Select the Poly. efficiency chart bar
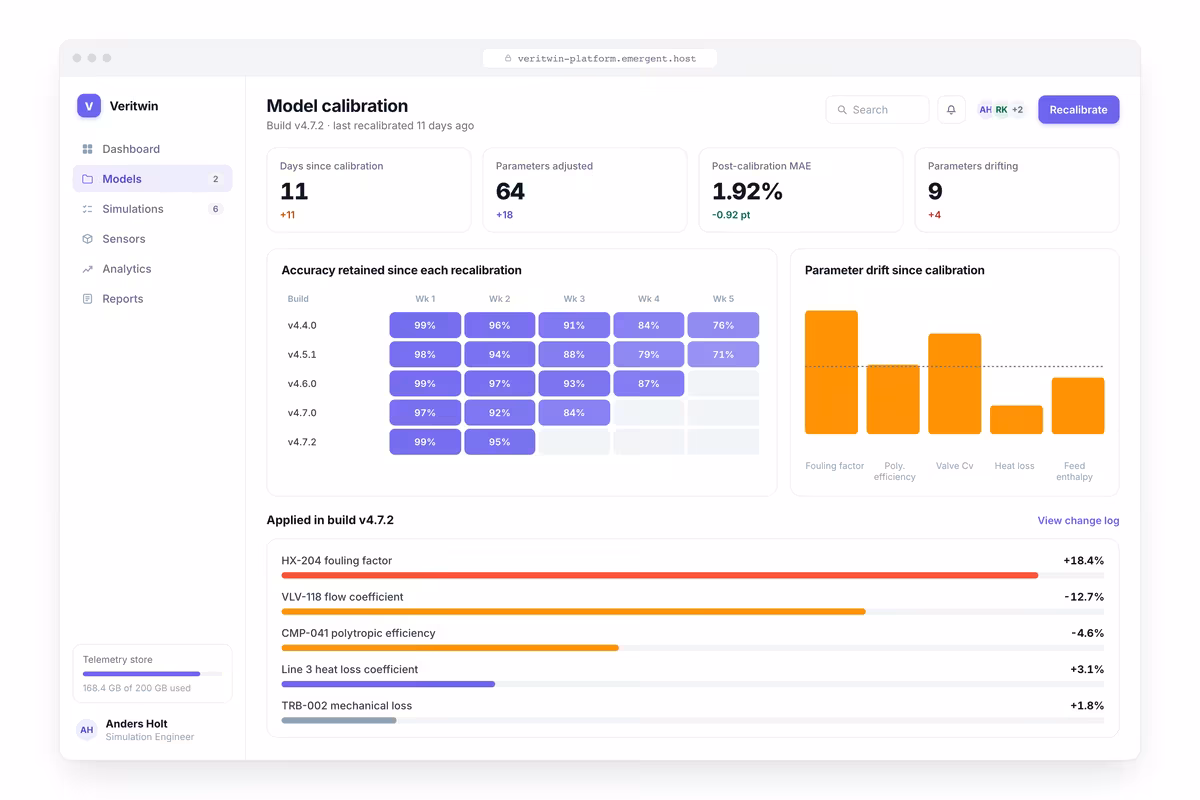This screenshot has height=800, width=1200. click(x=893, y=399)
